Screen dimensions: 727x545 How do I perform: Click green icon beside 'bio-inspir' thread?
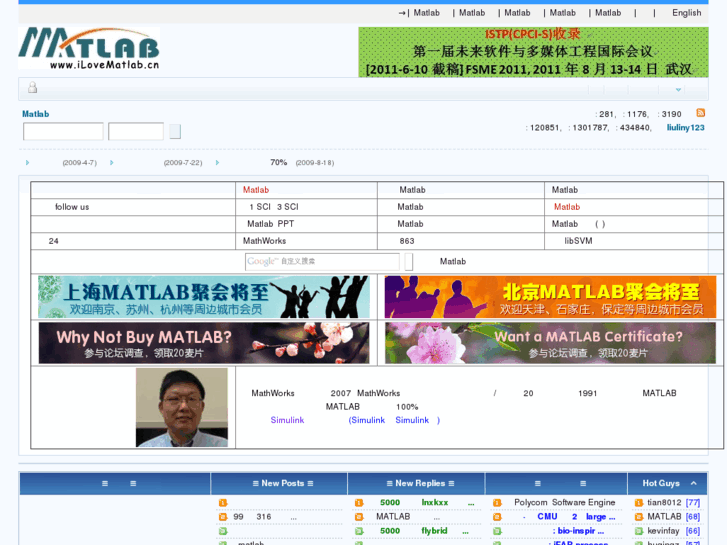tap(497, 531)
